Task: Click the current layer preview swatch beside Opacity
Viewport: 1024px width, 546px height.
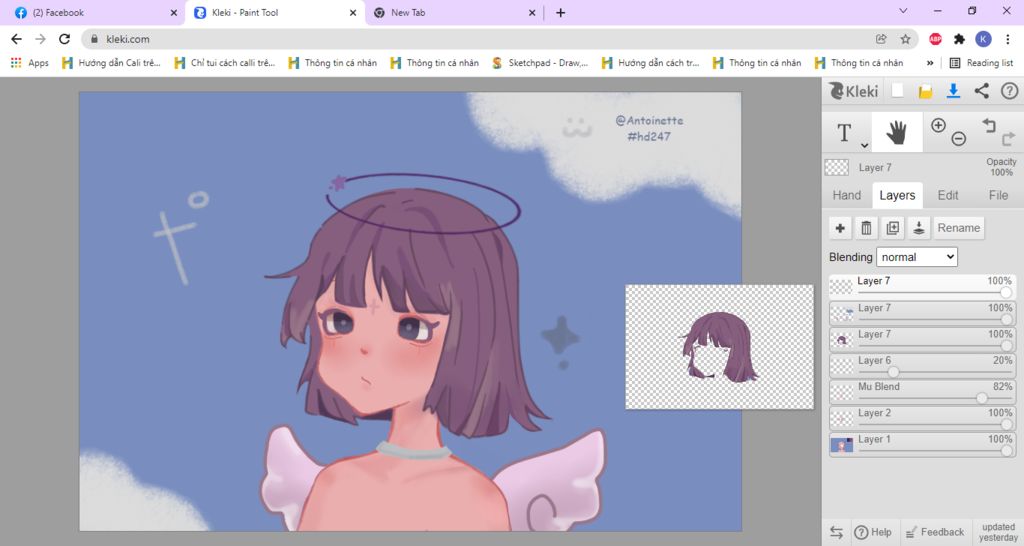Action: click(837, 167)
